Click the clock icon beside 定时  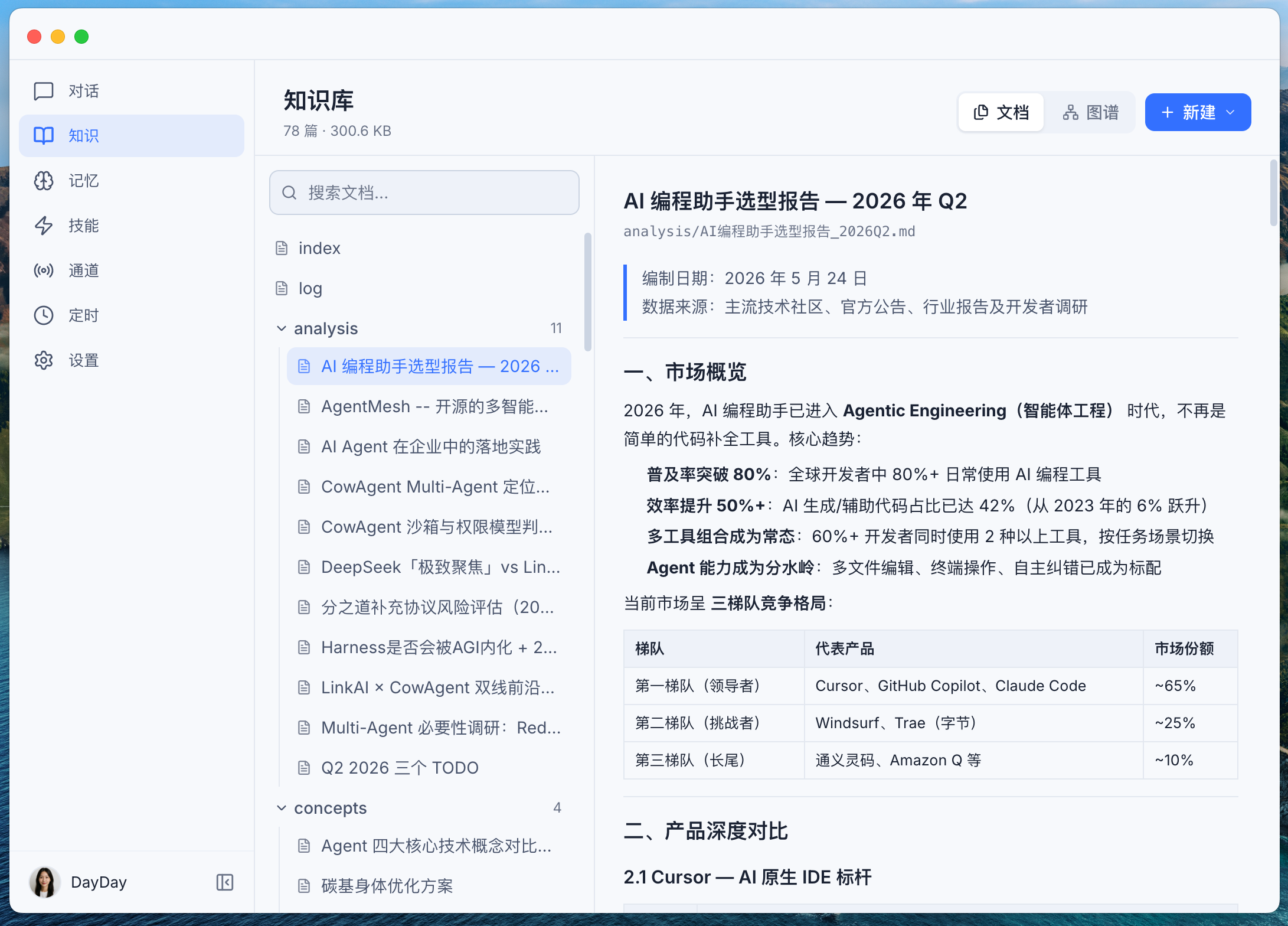(x=44, y=315)
